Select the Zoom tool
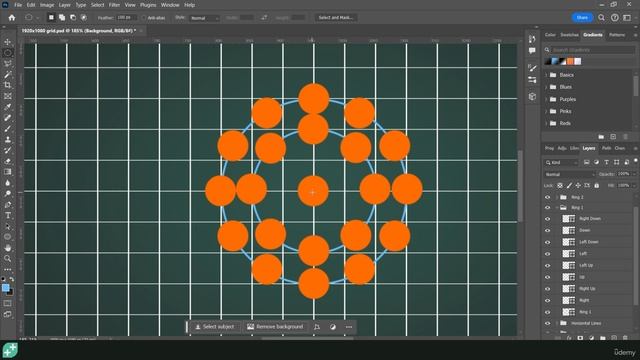This screenshot has width=640, height=360. pyautogui.click(x=8, y=259)
